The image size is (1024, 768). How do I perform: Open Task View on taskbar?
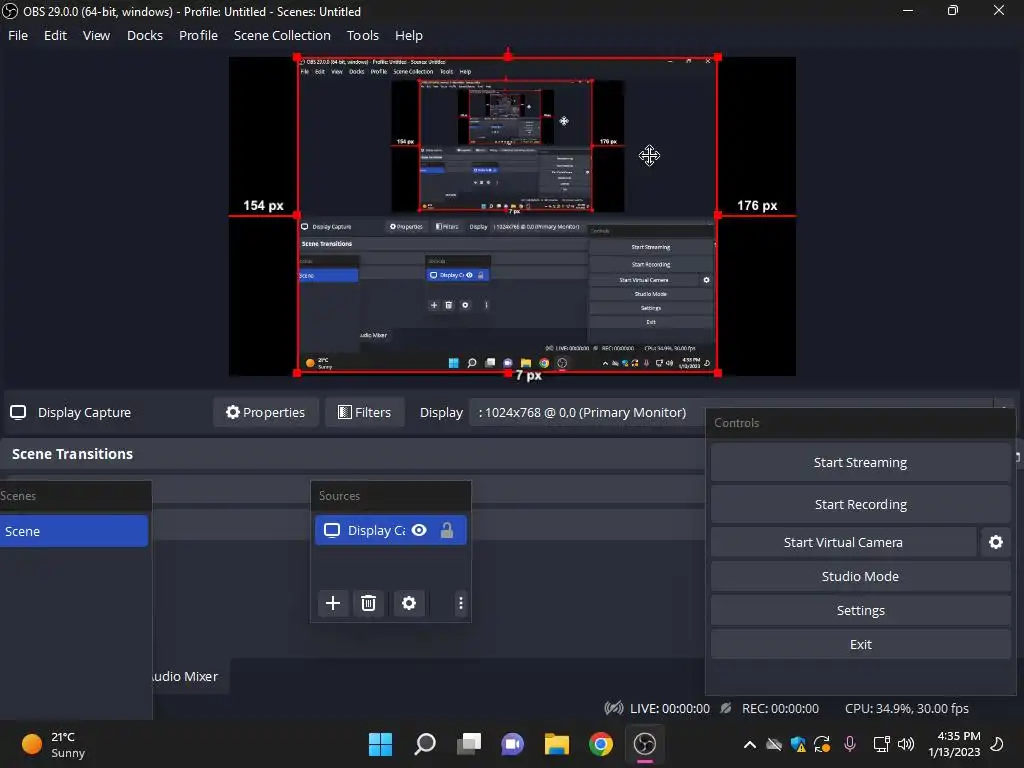(468, 744)
